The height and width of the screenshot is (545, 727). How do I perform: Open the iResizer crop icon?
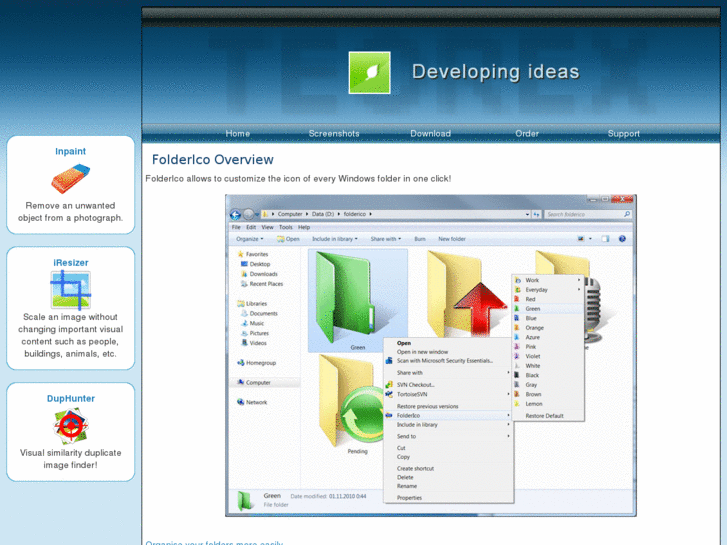click(70, 290)
